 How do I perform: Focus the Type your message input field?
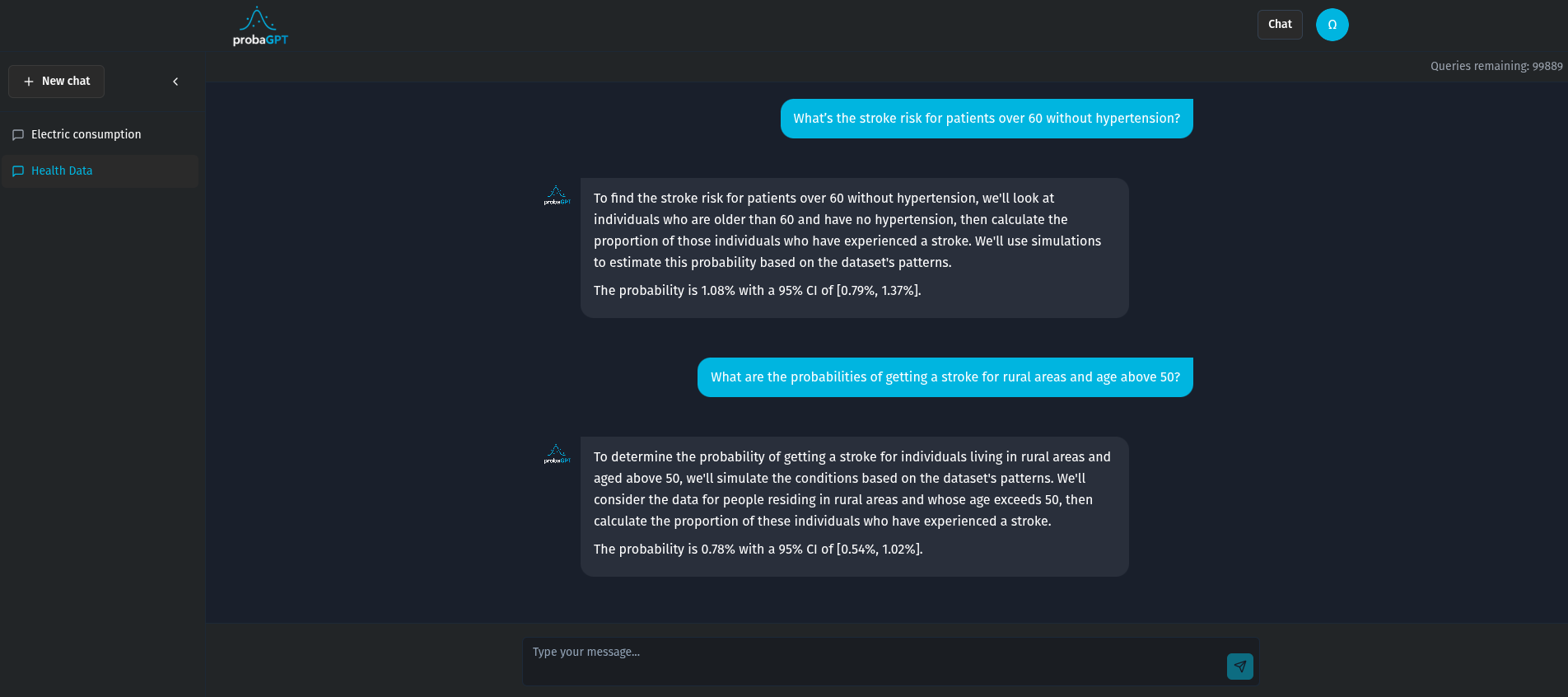(x=873, y=662)
